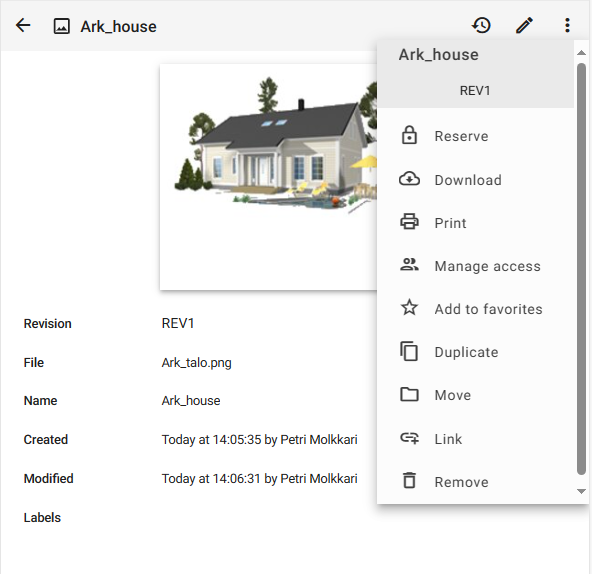This screenshot has height=574, width=592.
Task: Click the padlock Reserve icon
Action: (409, 136)
